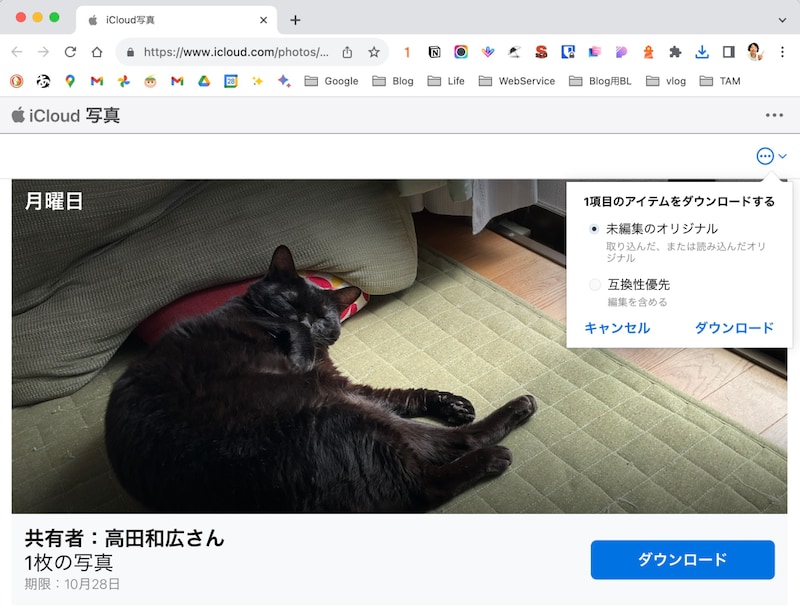Close the iCloud写真 tab
Screen dimensions: 800x616
(263, 20)
